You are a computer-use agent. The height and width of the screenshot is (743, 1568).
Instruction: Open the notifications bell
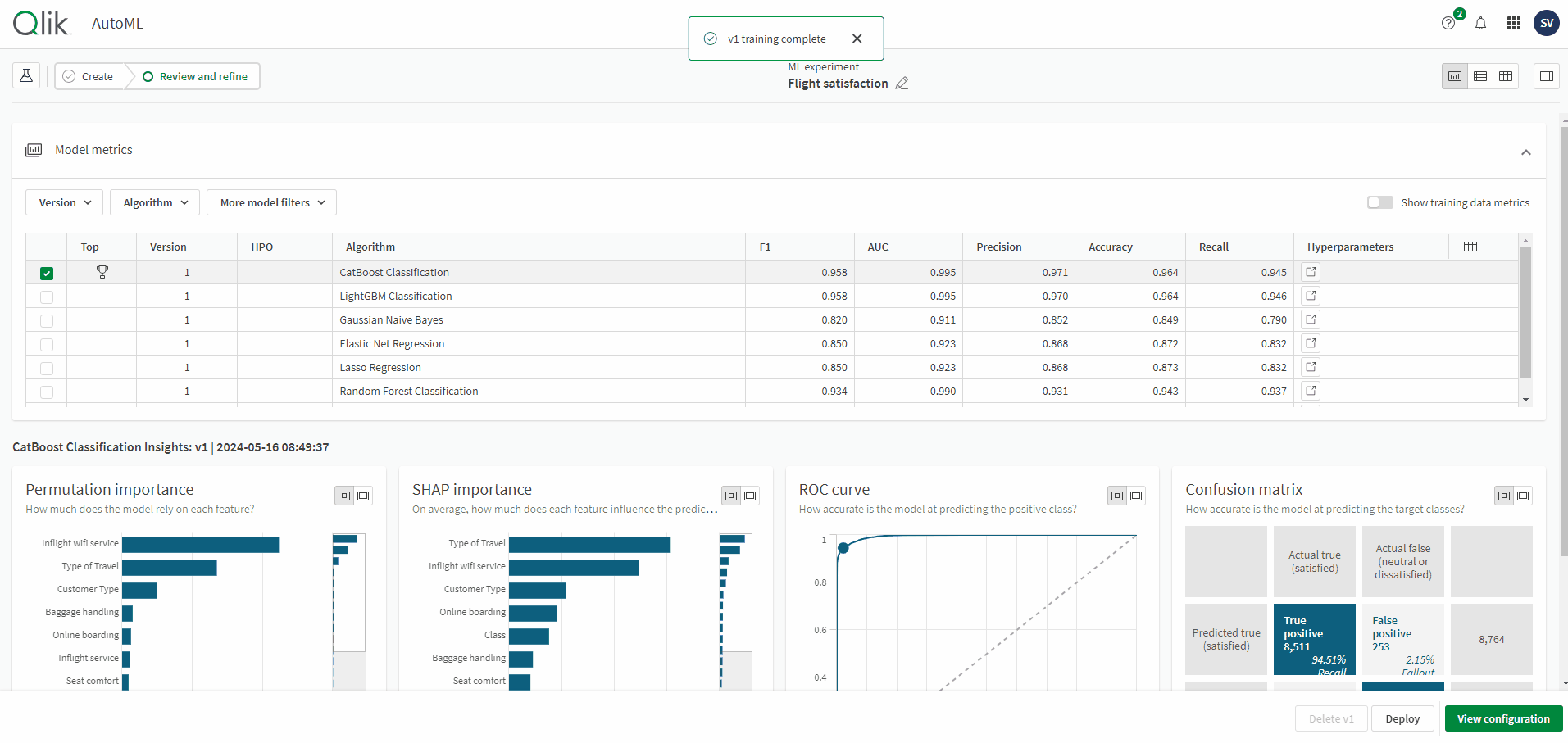click(1480, 24)
